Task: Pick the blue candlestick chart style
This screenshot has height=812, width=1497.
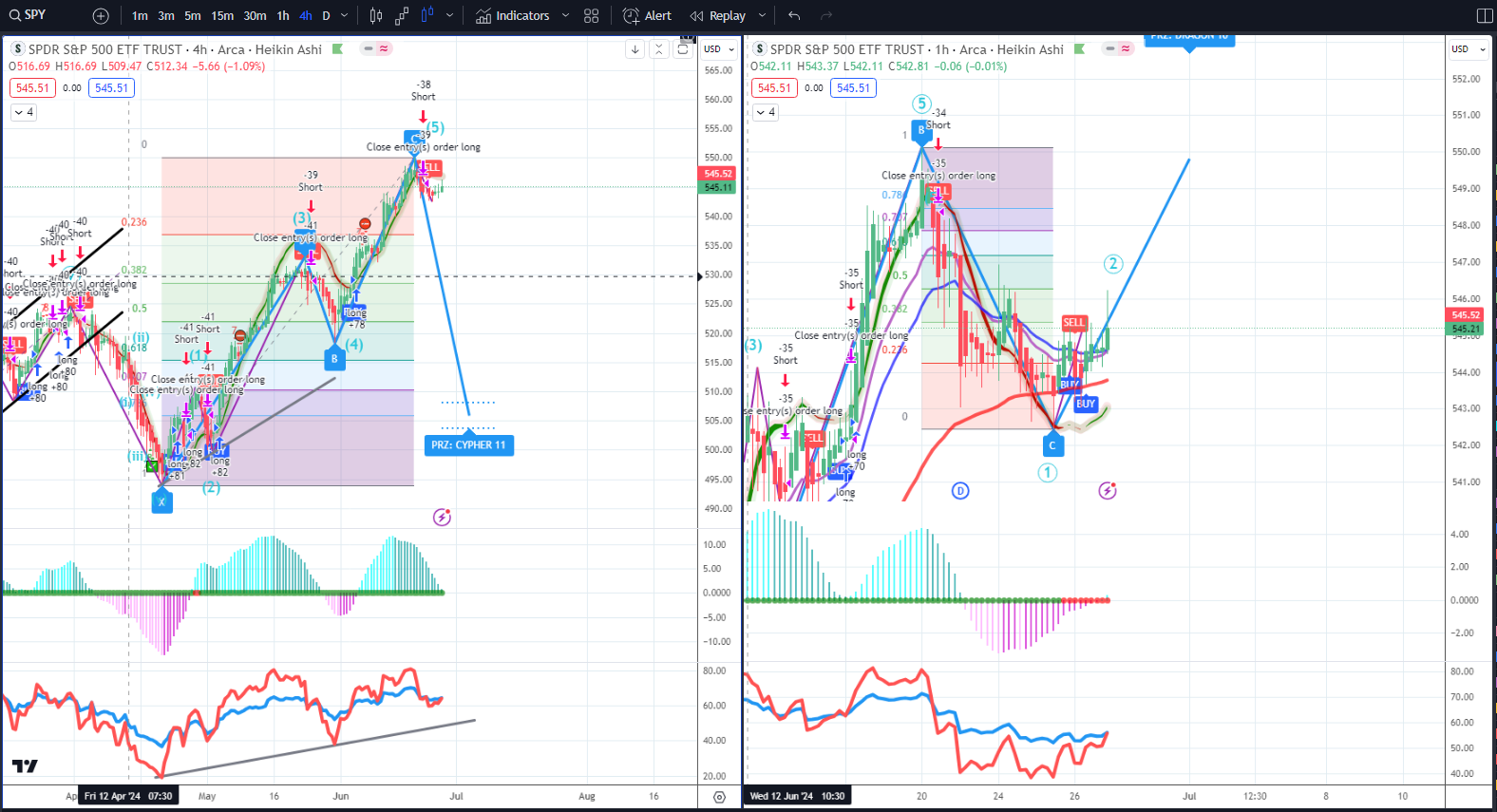Action: (x=427, y=16)
